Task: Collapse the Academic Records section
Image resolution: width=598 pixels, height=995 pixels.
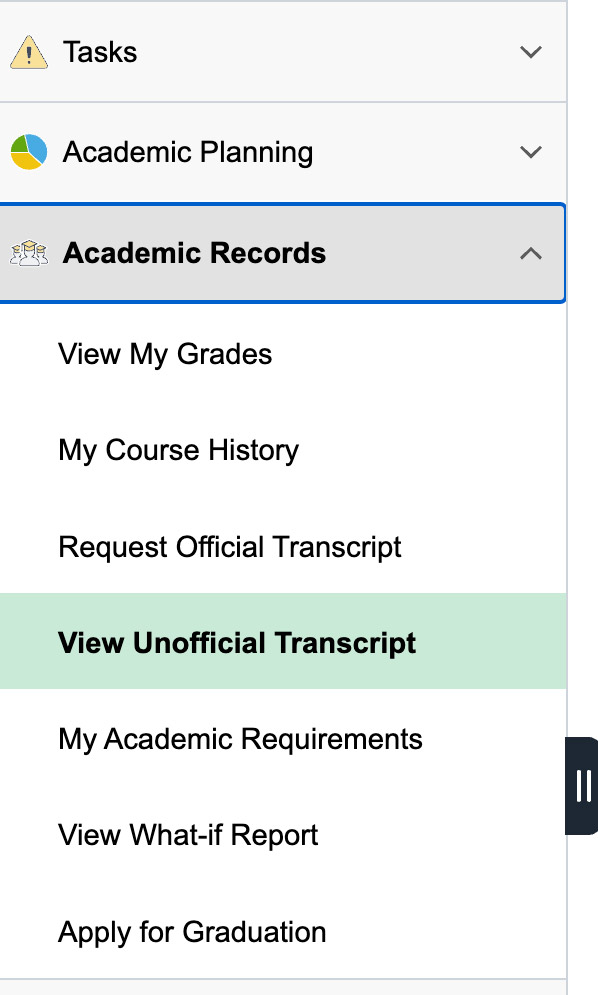Action: (531, 253)
